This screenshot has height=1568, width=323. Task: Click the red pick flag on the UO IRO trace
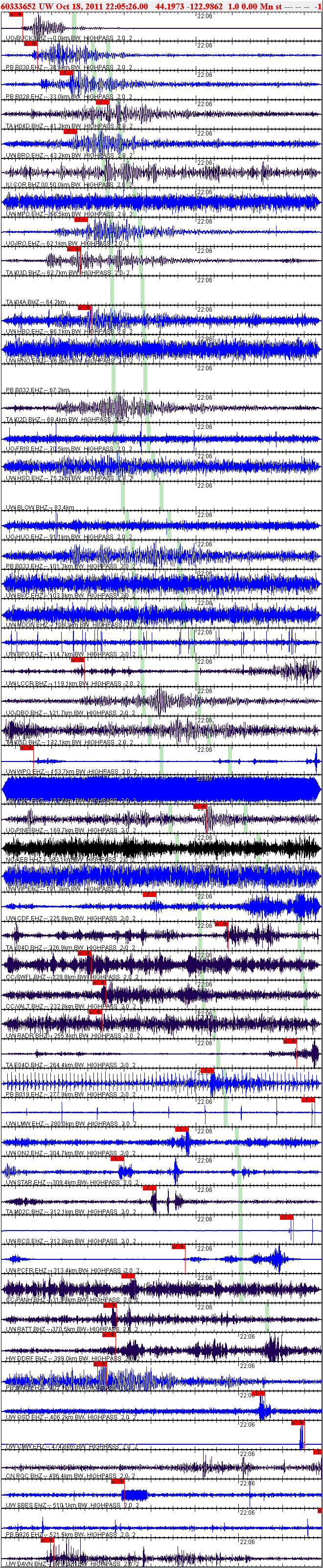pos(81,219)
